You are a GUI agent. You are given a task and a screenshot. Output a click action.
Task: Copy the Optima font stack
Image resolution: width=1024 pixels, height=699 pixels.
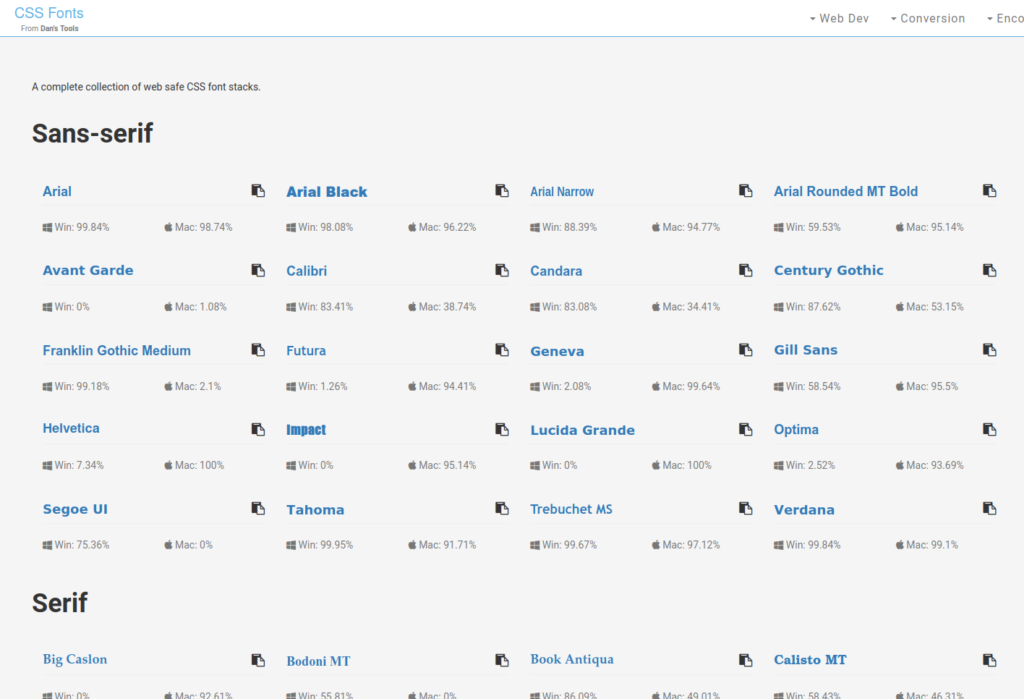coord(989,429)
